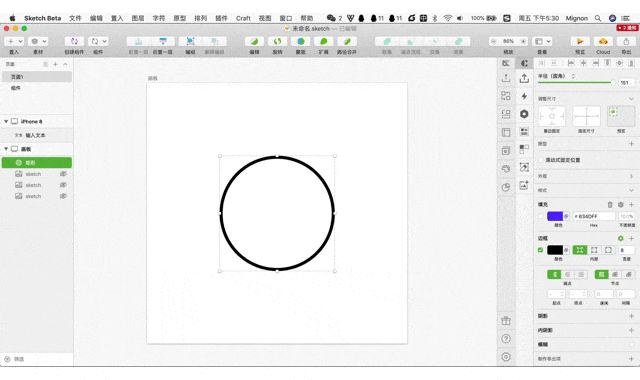Add a new shadow with plus button
The width and height of the screenshot is (640, 380).
click(631, 316)
